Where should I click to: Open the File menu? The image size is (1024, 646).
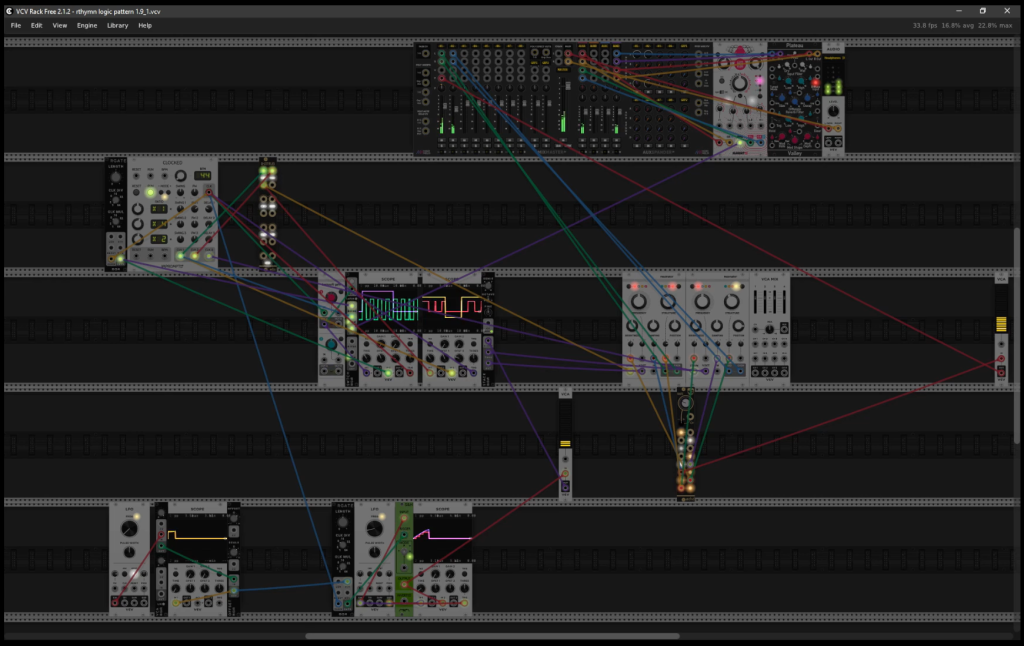coord(16,25)
